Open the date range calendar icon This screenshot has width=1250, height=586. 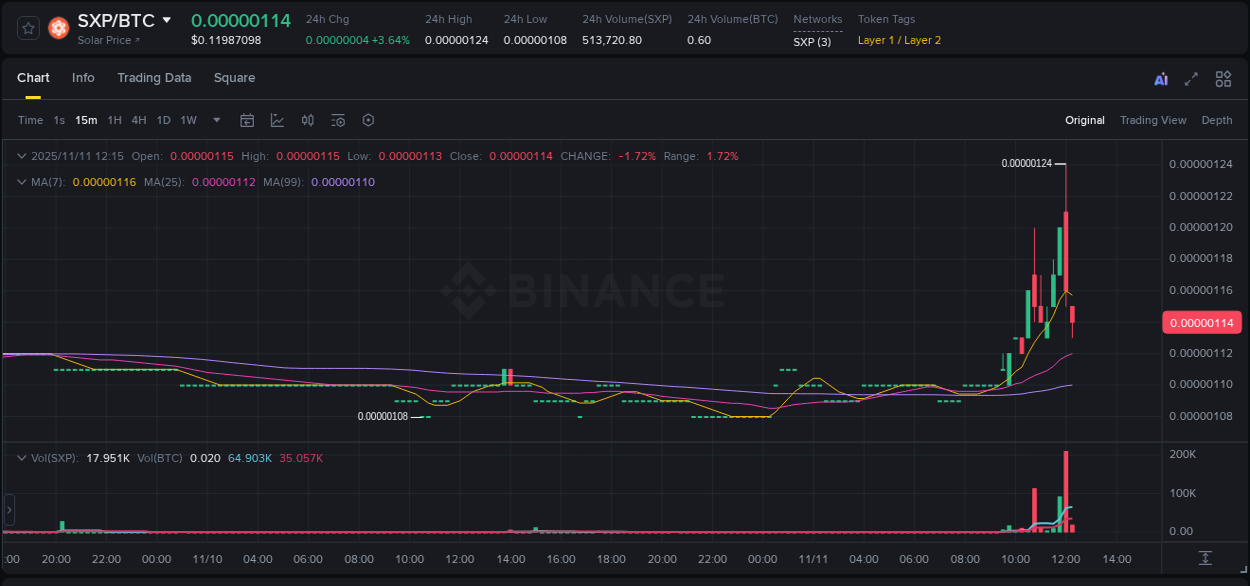click(x=247, y=120)
